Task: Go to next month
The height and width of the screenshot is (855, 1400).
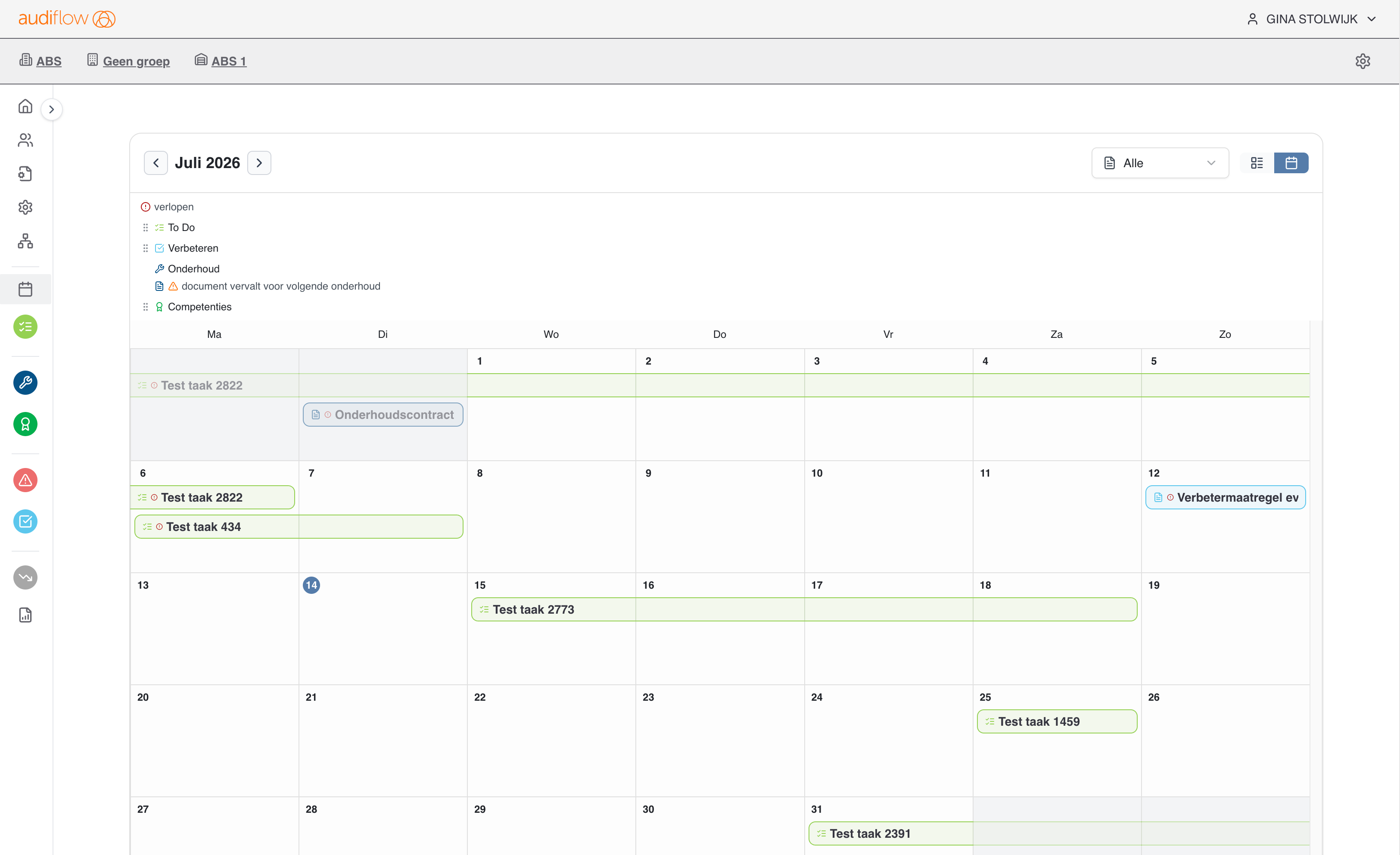Action: click(x=259, y=163)
